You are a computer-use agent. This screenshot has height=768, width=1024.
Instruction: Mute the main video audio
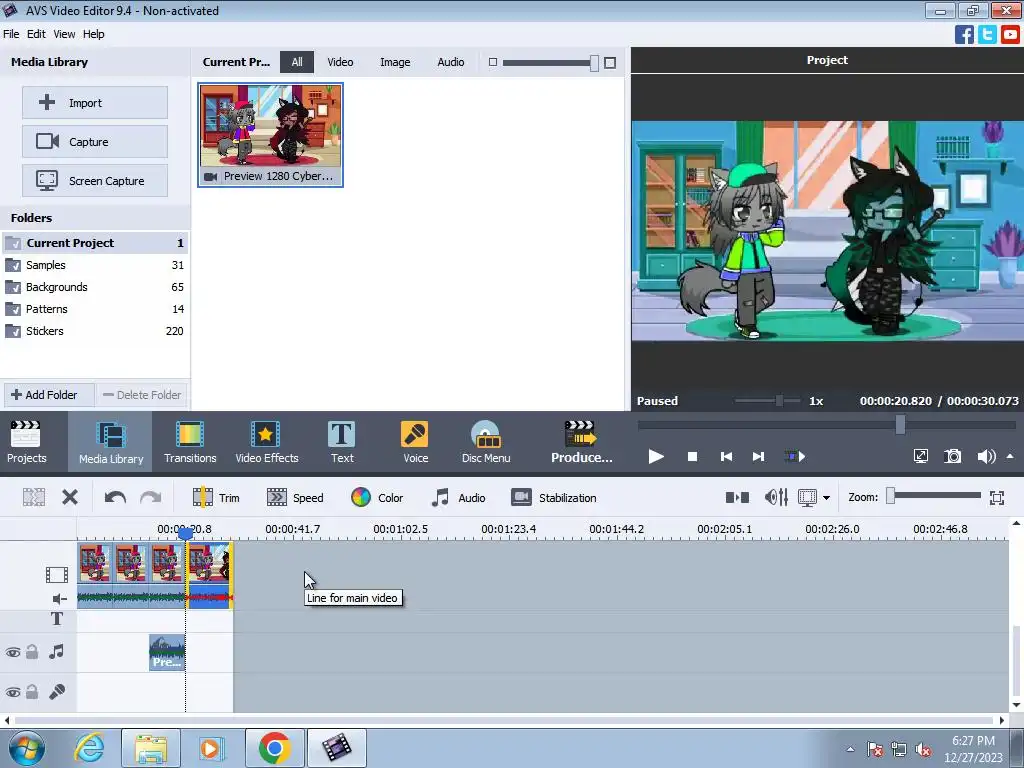[x=59, y=599]
